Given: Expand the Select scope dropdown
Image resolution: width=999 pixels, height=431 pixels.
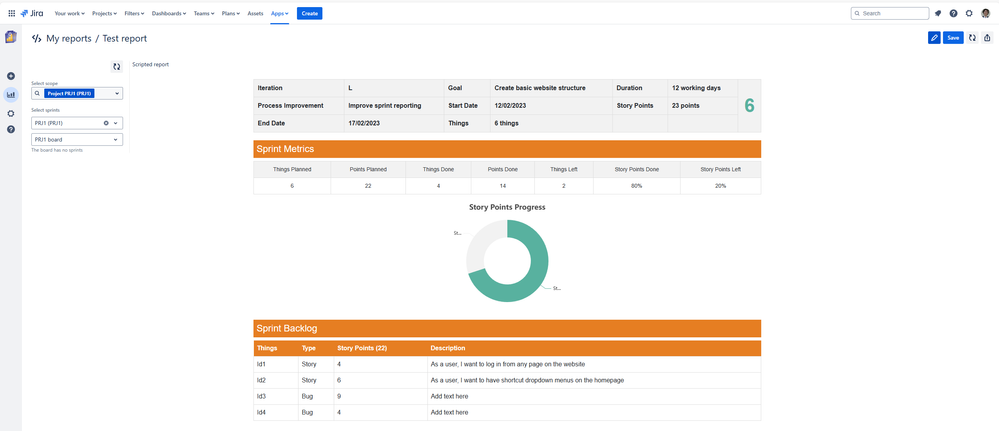Looking at the screenshot, I should 116,93.
